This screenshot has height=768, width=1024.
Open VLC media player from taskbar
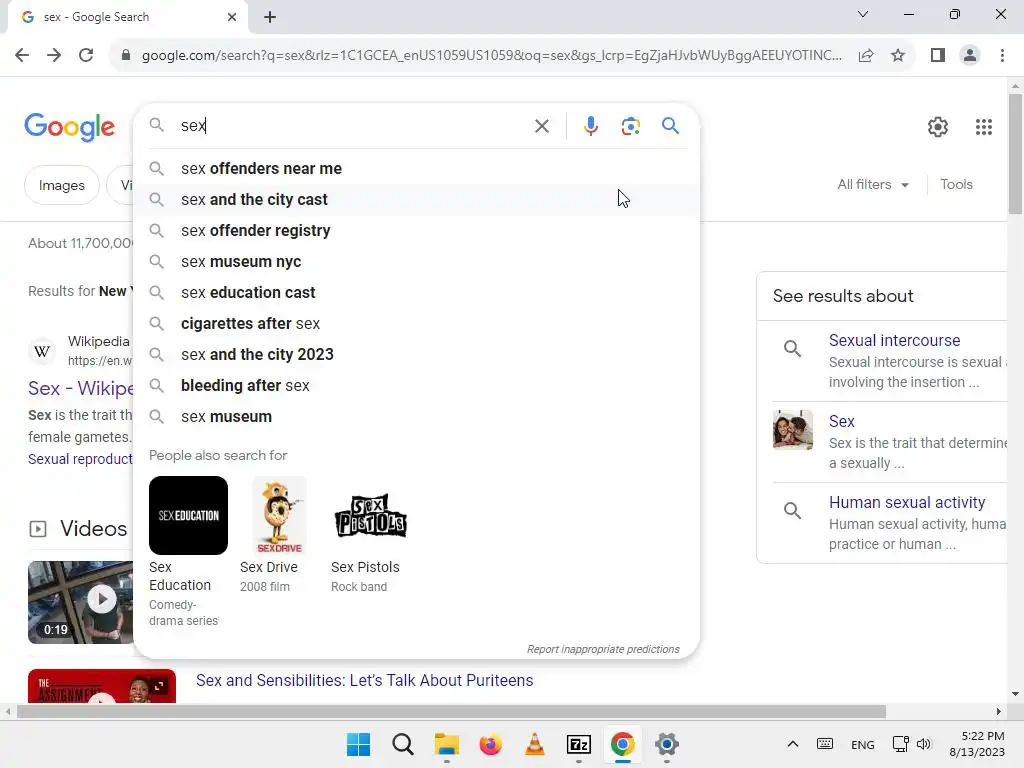click(x=535, y=744)
